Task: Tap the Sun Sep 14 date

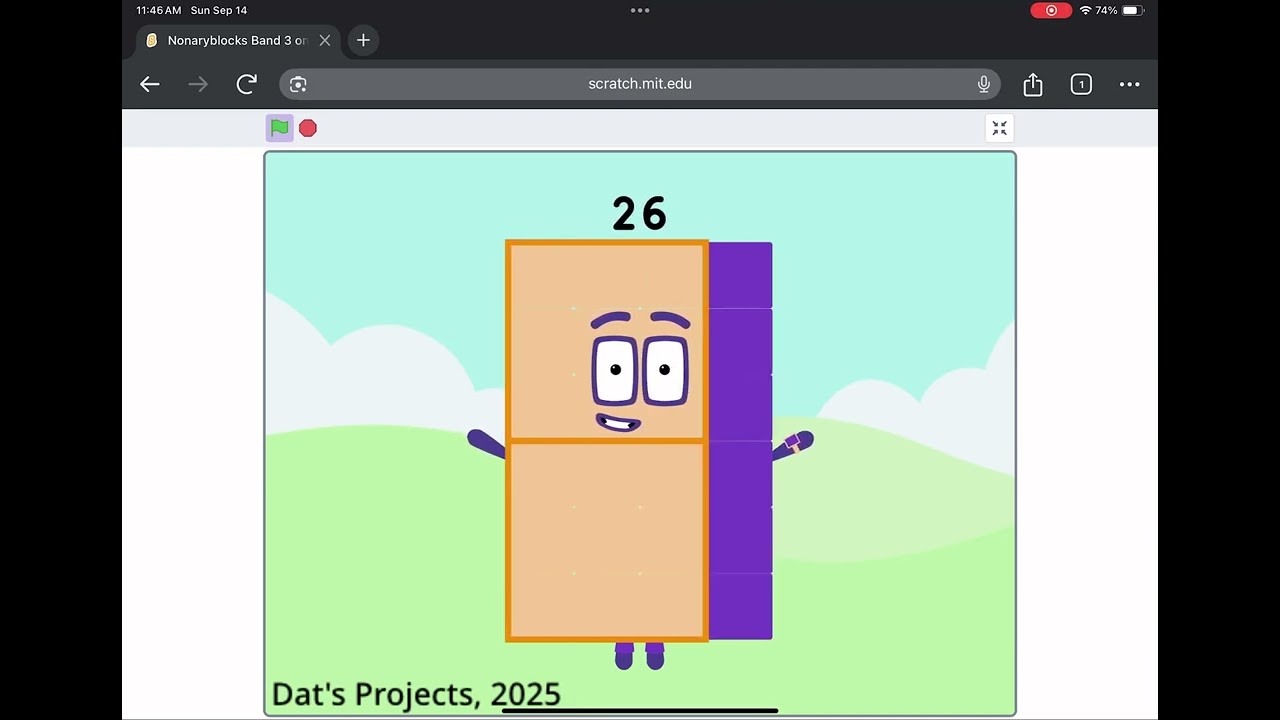Action: click(x=219, y=10)
